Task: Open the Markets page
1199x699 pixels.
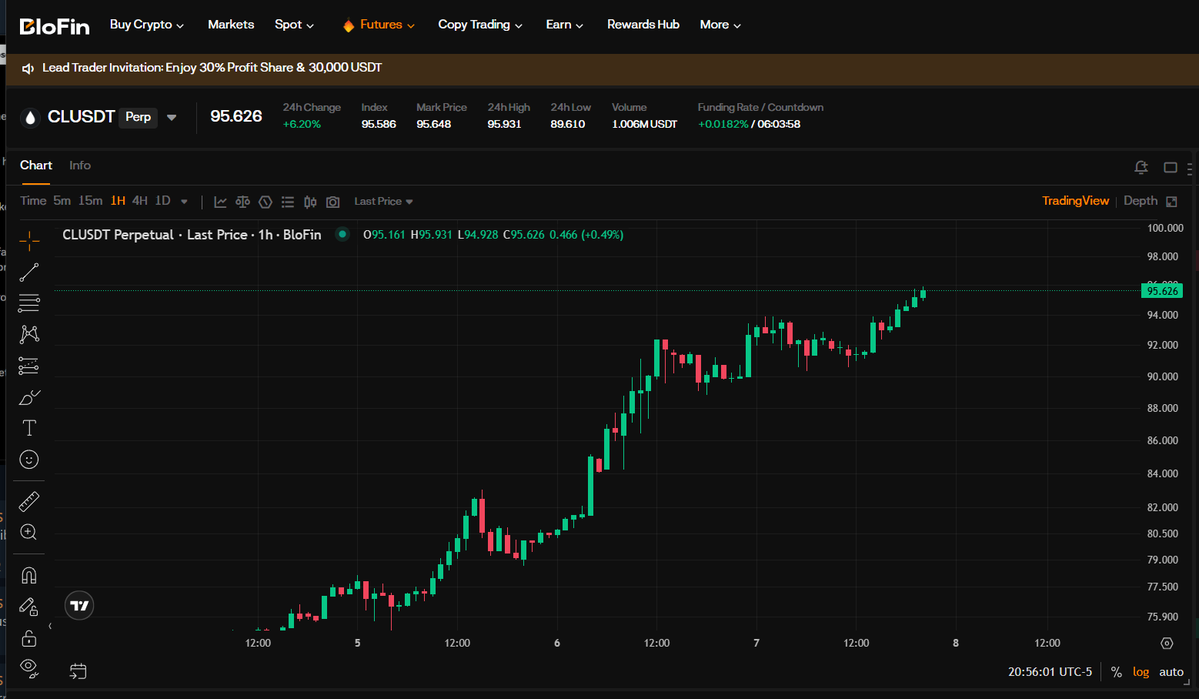Action: point(231,24)
